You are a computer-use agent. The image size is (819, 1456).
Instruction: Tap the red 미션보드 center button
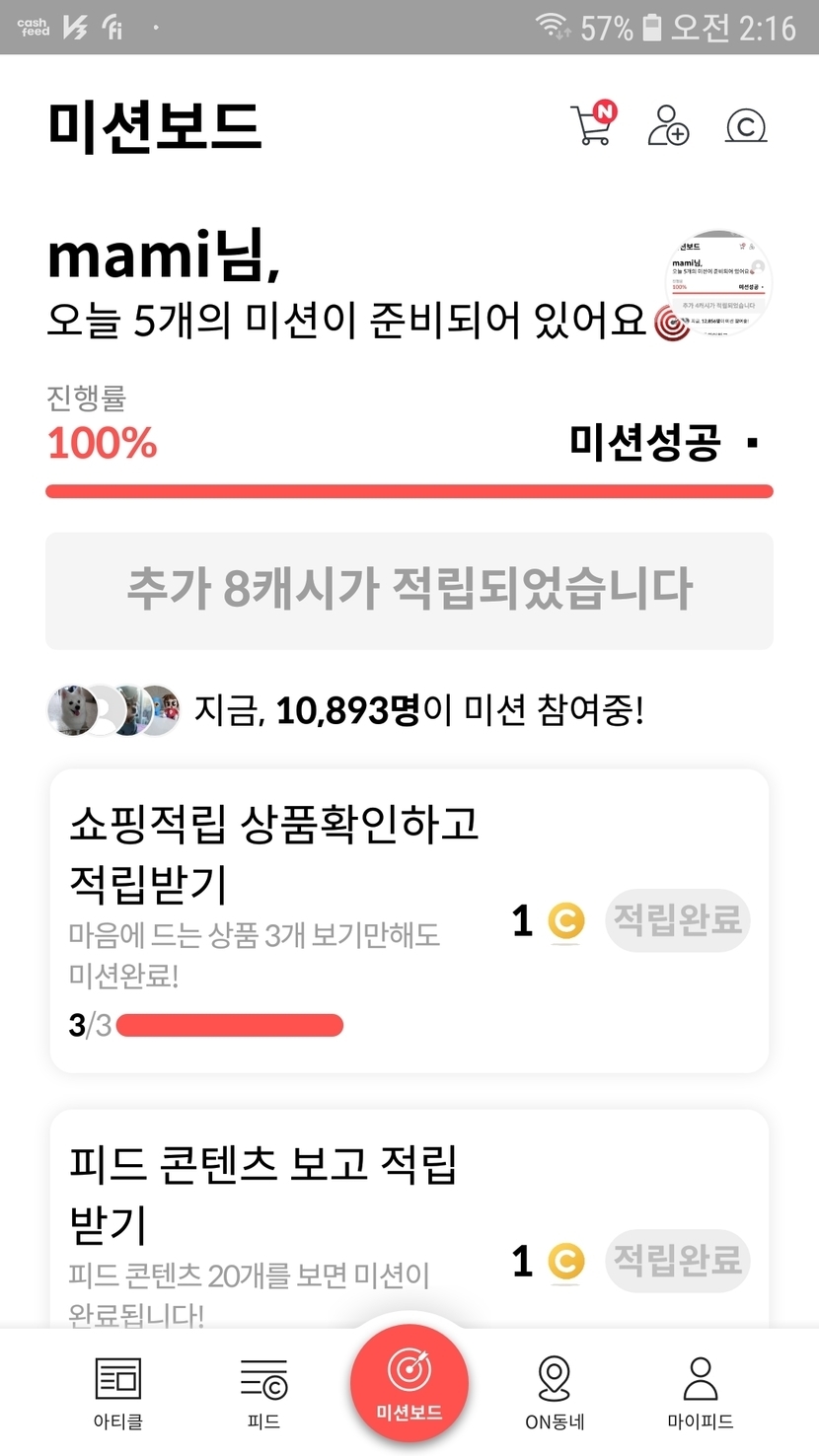pos(409,1383)
